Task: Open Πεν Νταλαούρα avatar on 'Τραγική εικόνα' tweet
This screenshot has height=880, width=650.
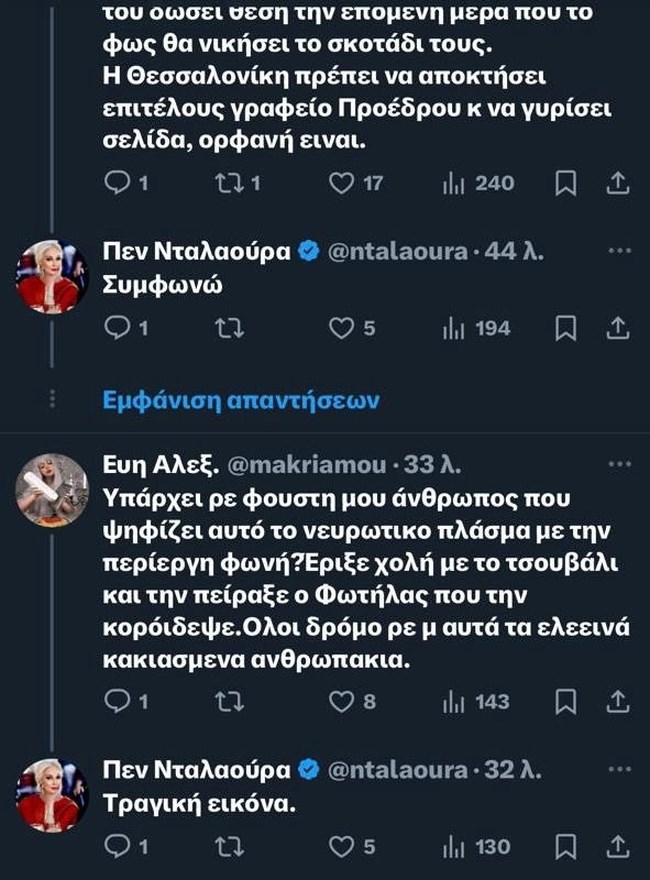Action: [53, 794]
